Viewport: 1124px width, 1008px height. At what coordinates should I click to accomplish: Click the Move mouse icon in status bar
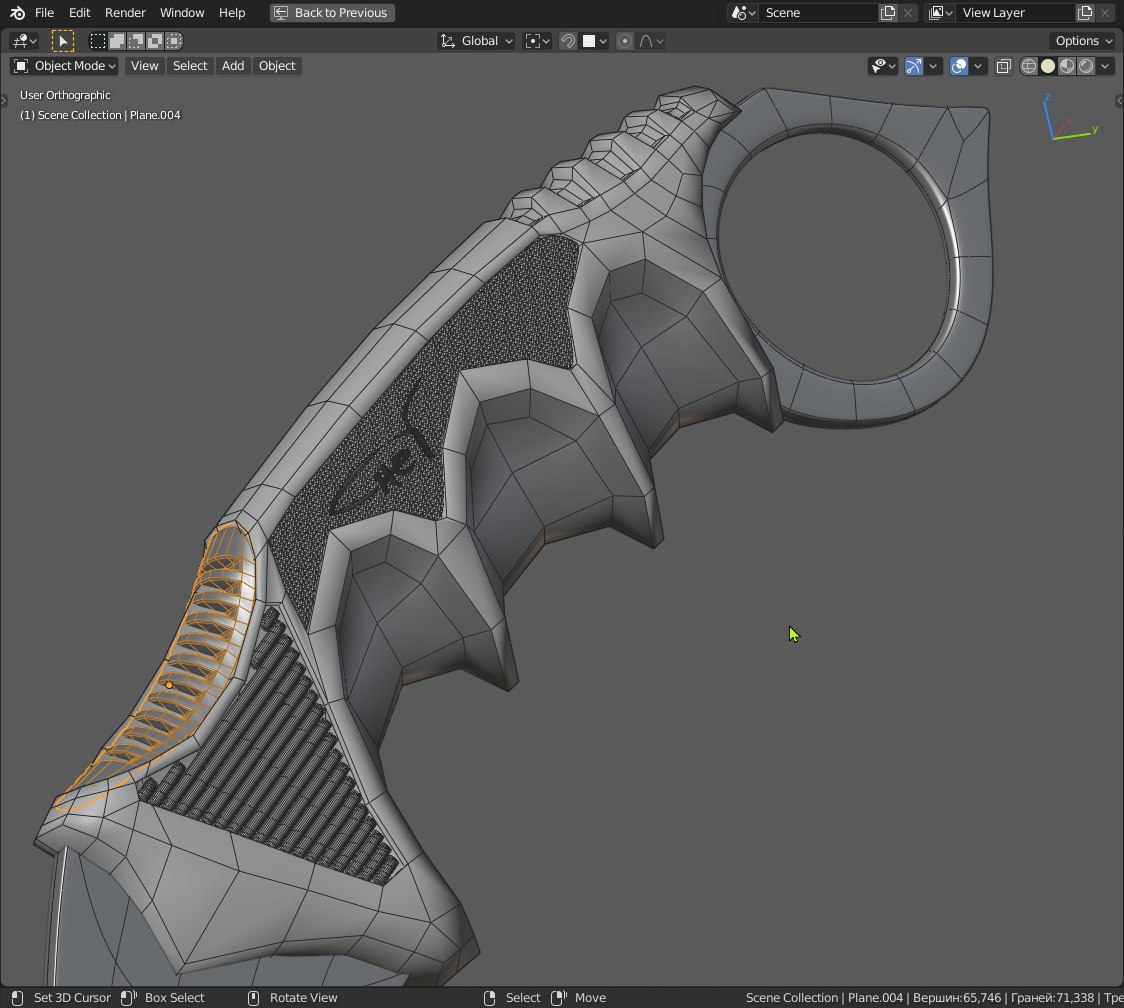click(558, 998)
